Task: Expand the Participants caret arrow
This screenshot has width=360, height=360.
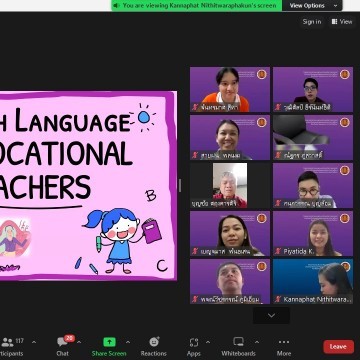Action: [34, 342]
